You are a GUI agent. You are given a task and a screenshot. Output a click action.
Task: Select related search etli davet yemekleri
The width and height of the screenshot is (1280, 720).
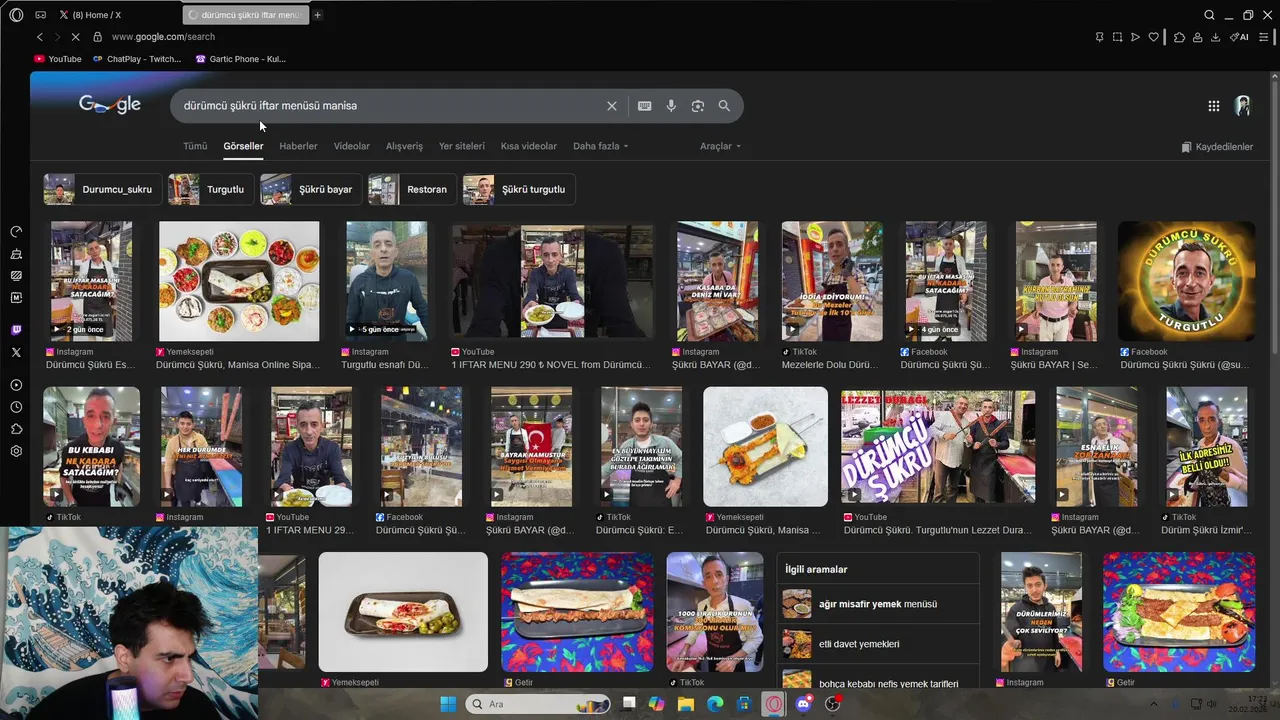click(878, 644)
